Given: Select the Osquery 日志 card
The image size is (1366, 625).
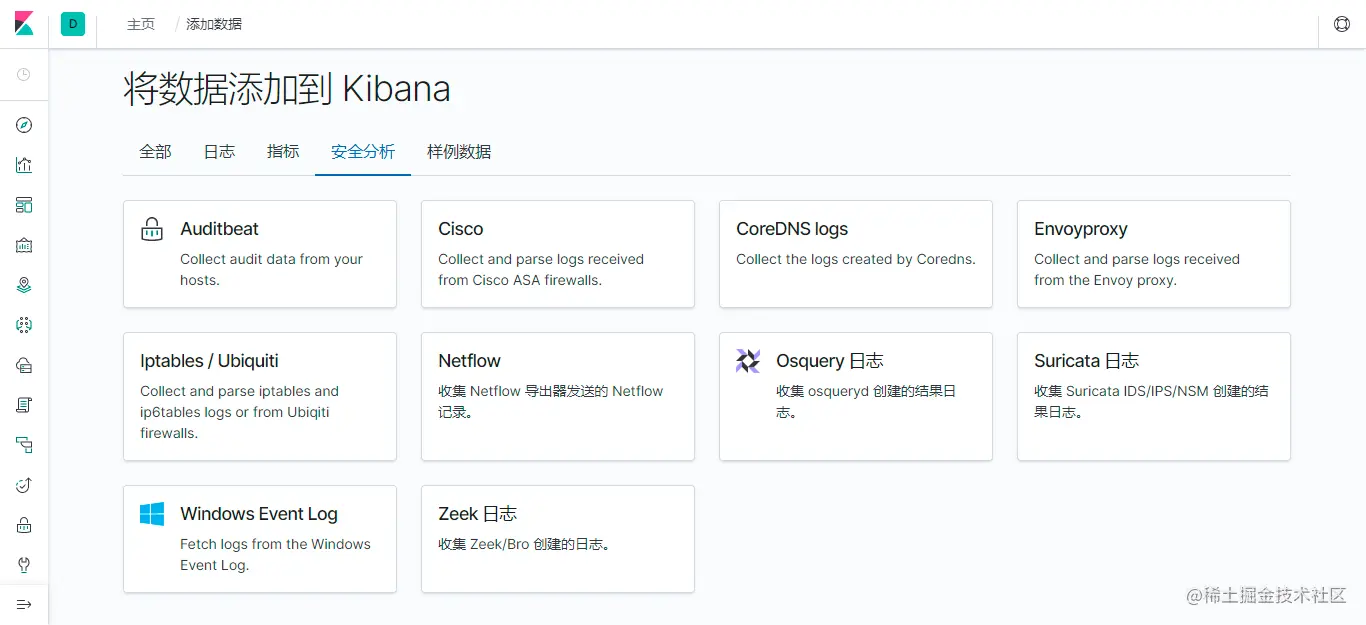Looking at the screenshot, I should (x=856, y=397).
